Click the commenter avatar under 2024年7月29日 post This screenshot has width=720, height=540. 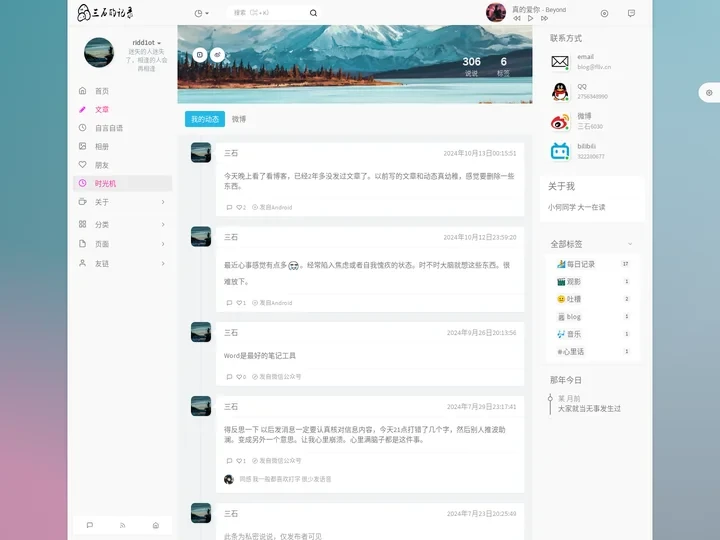(229, 479)
